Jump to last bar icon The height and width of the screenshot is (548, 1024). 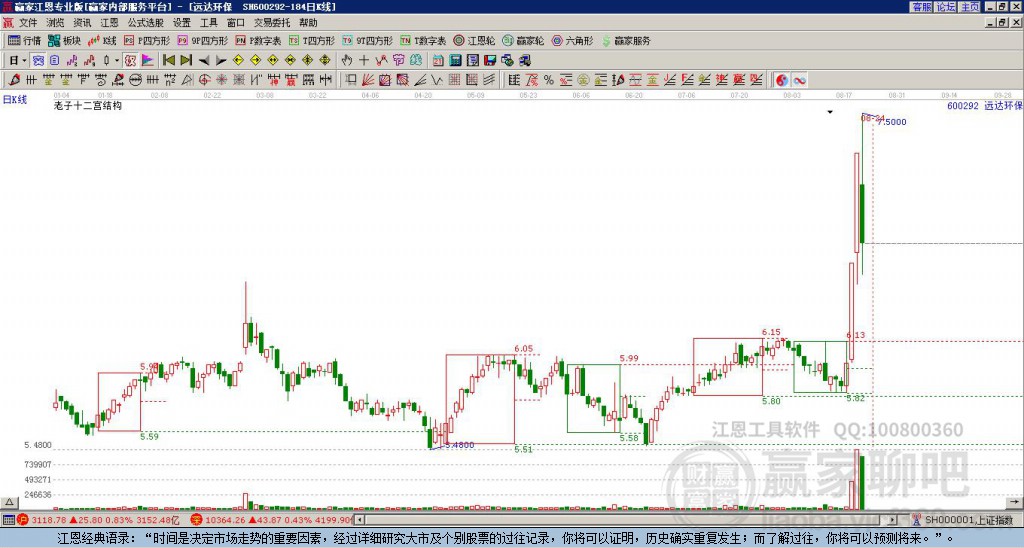pos(186,60)
